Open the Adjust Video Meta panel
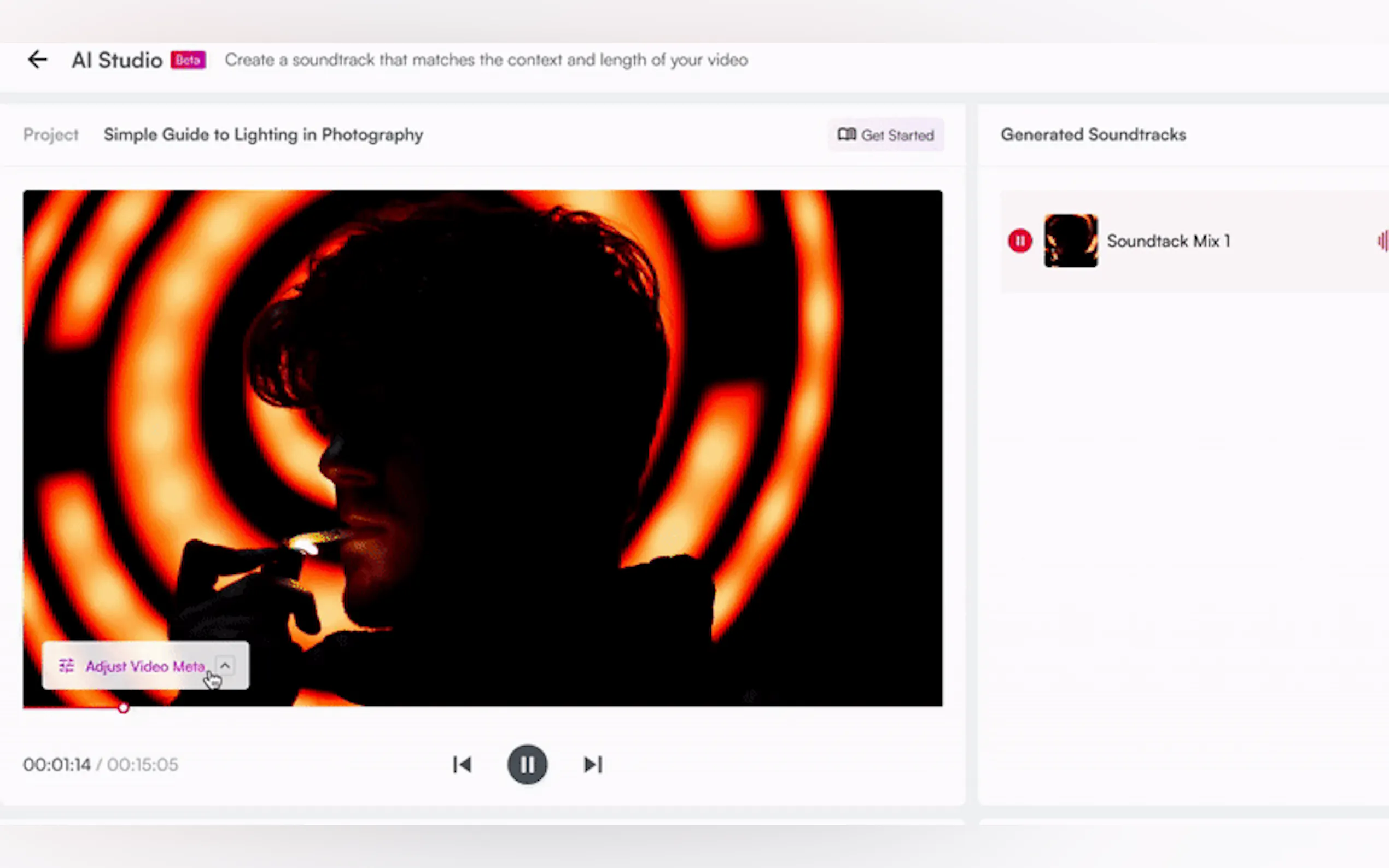 tap(145, 666)
